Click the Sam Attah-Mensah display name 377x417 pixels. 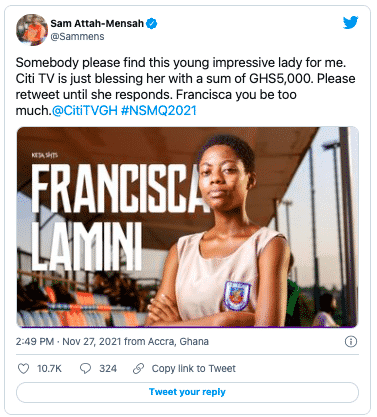pos(97,23)
